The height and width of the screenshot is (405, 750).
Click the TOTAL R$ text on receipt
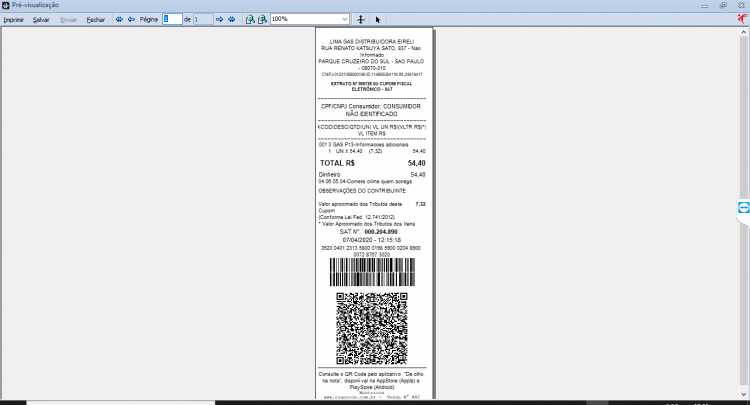tap(337, 163)
